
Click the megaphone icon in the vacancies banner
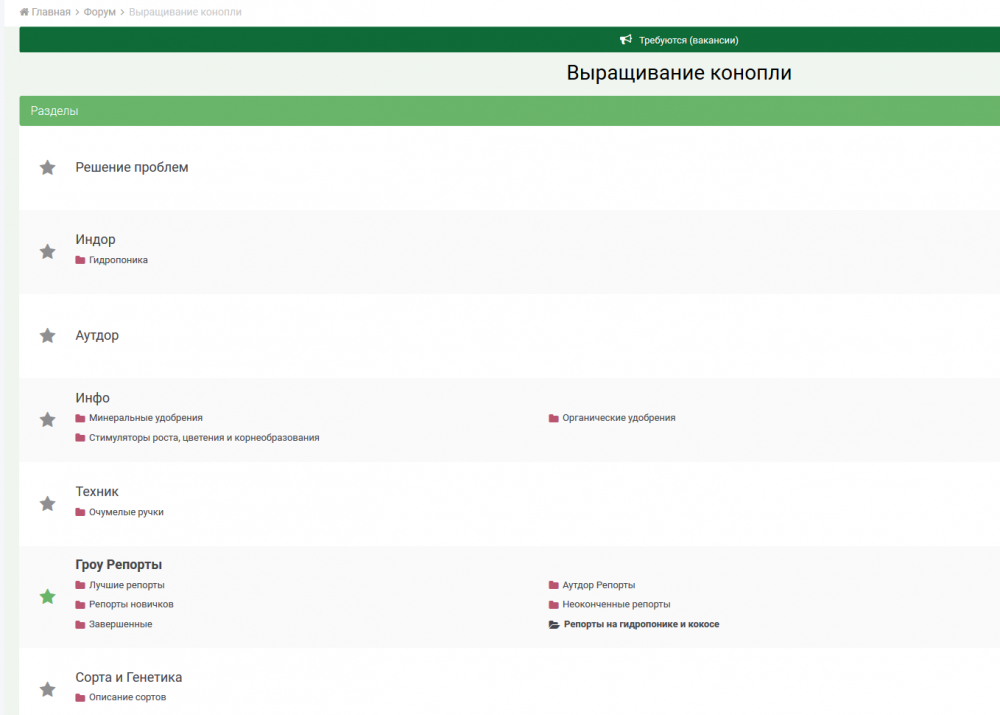click(x=626, y=40)
